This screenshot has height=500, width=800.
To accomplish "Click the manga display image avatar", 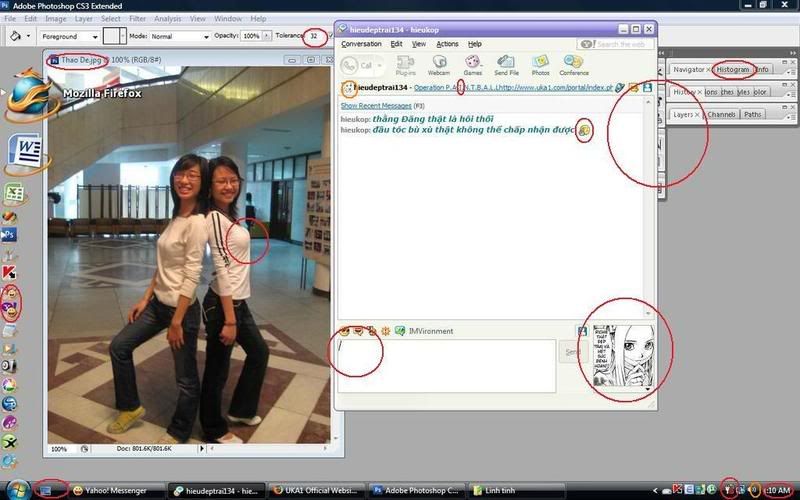I will click(623, 356).
